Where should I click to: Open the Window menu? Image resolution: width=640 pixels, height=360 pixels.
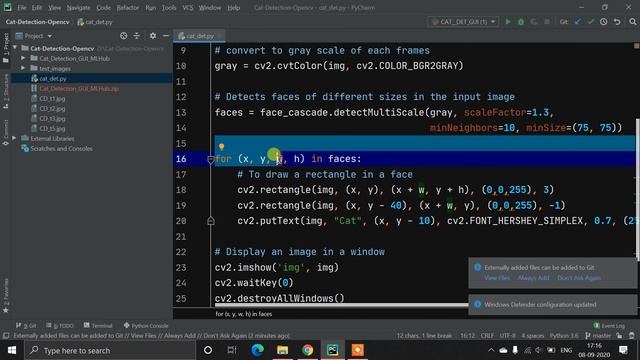pyautogui.click(x=210, y=7)
